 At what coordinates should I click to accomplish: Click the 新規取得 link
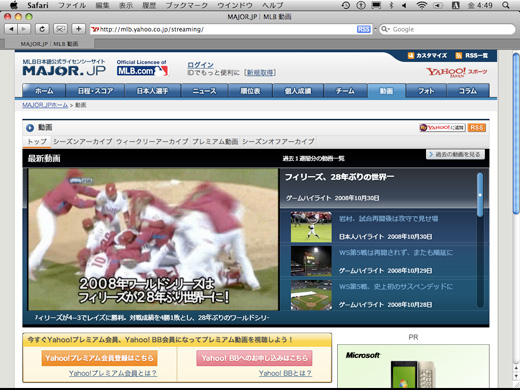tap(260, 73)
